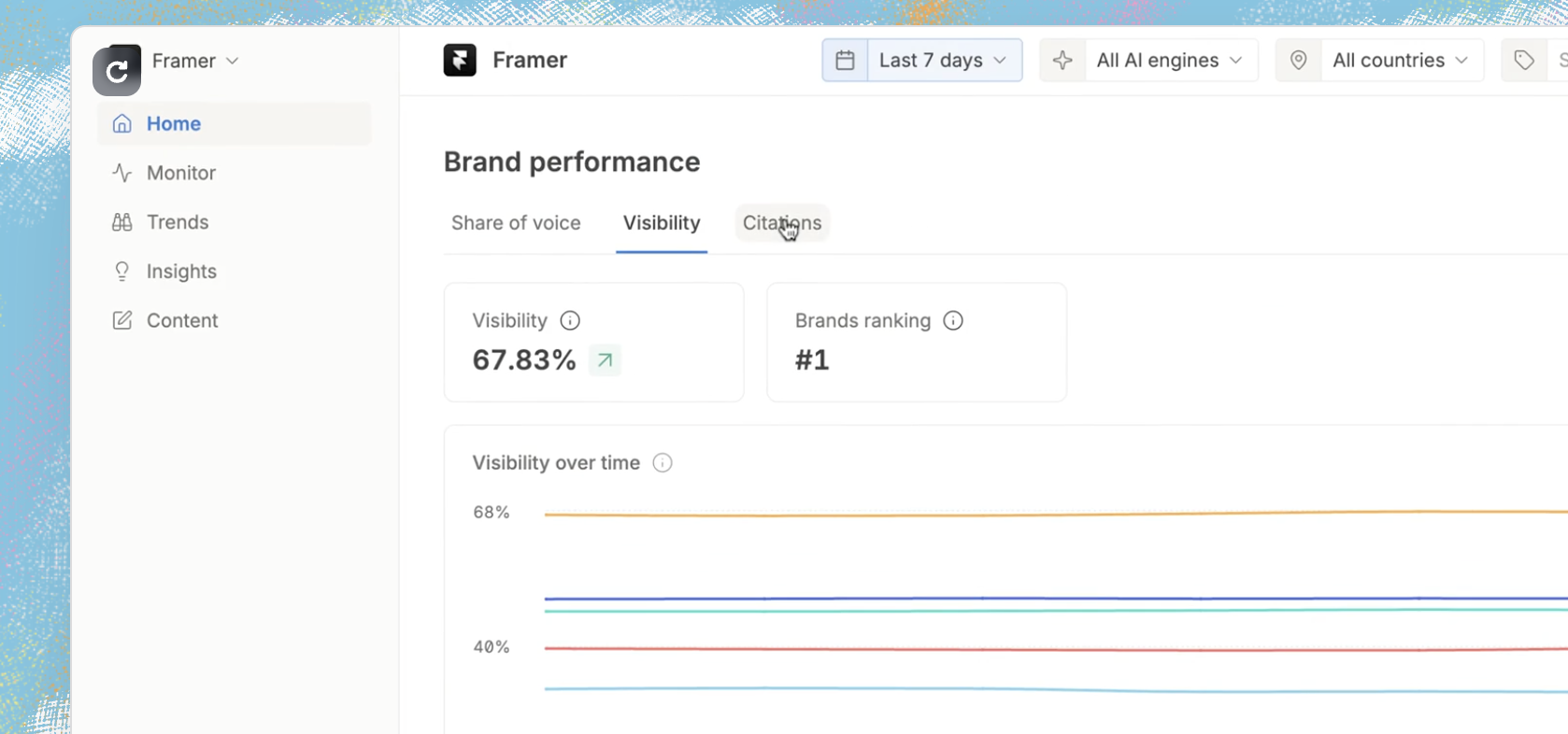Click the Monitor pulse icon

click(121, 173)
